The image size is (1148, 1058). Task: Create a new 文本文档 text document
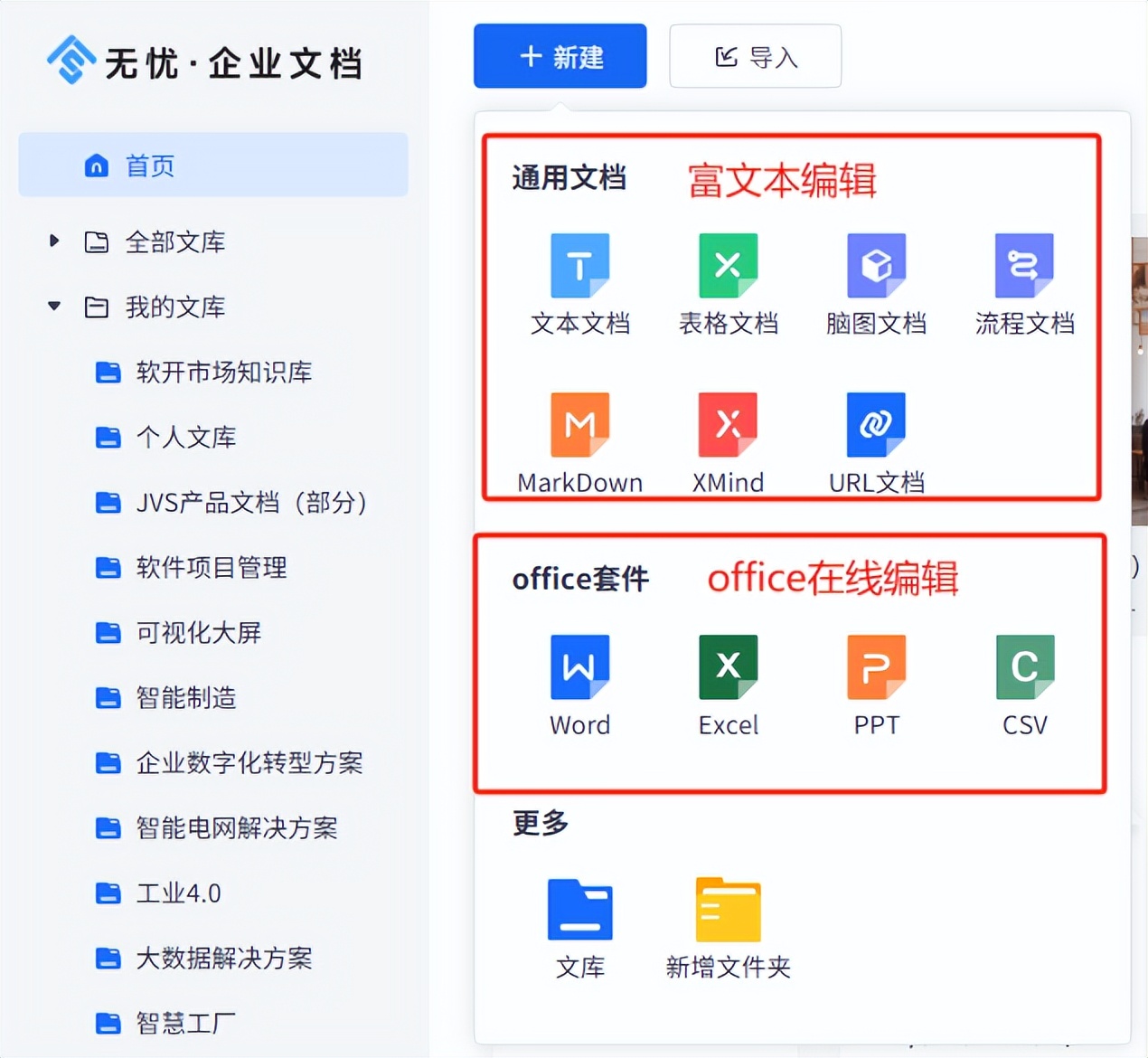tap(580, 283)
